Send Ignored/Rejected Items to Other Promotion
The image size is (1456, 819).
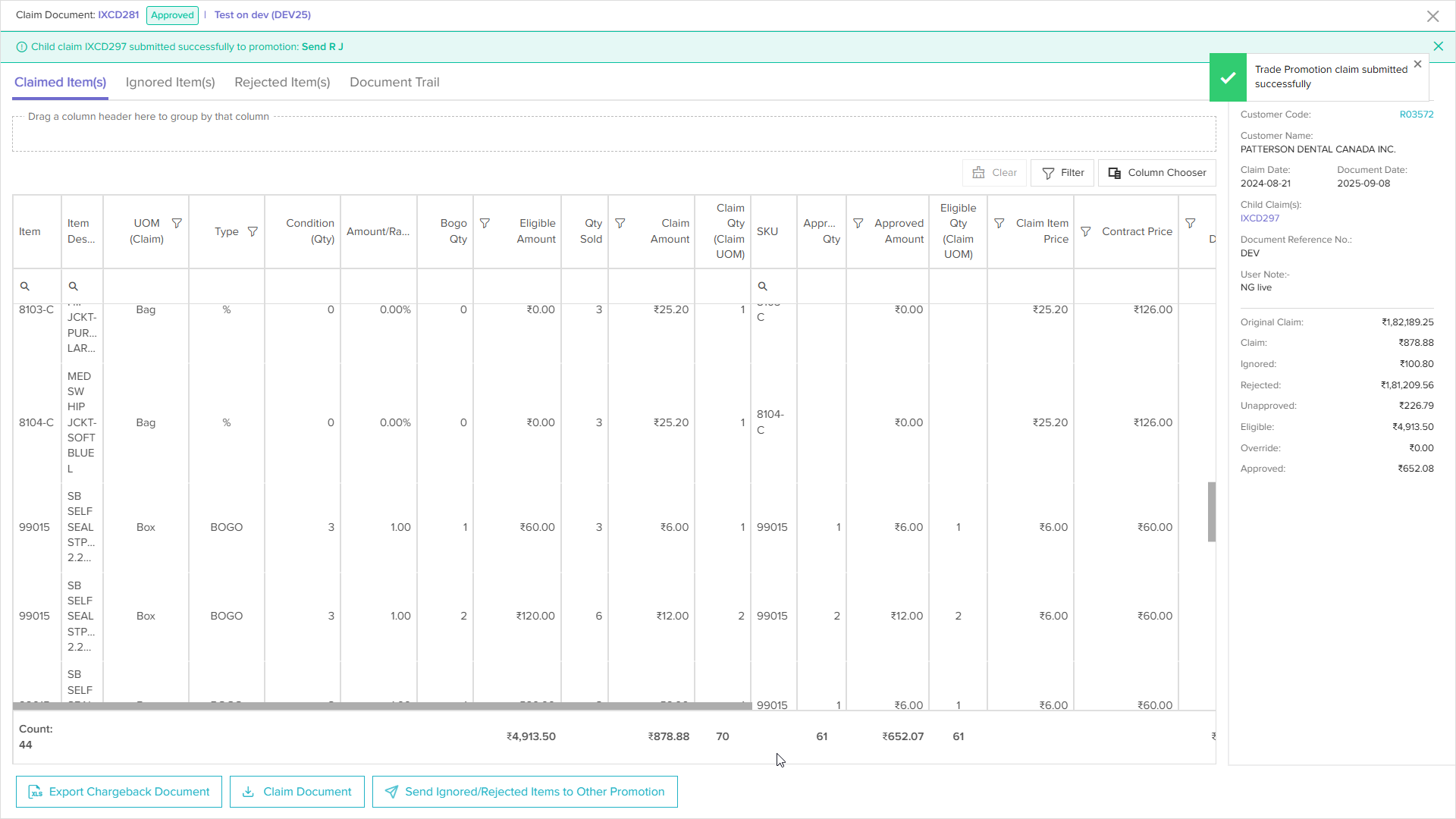(525, 792)
